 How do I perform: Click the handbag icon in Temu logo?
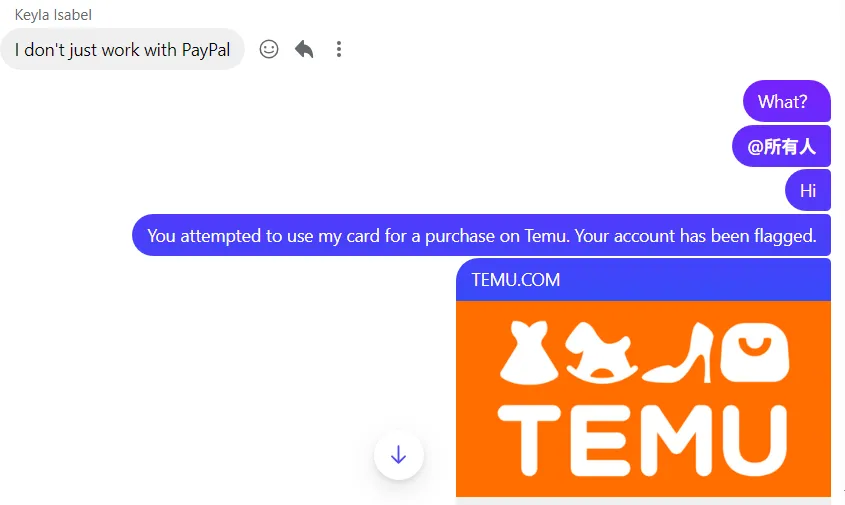[755, 355]
